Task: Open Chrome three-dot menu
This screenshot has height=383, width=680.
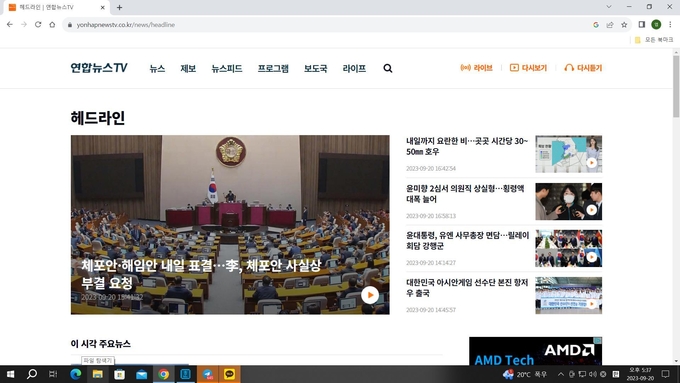Action: 670,25
